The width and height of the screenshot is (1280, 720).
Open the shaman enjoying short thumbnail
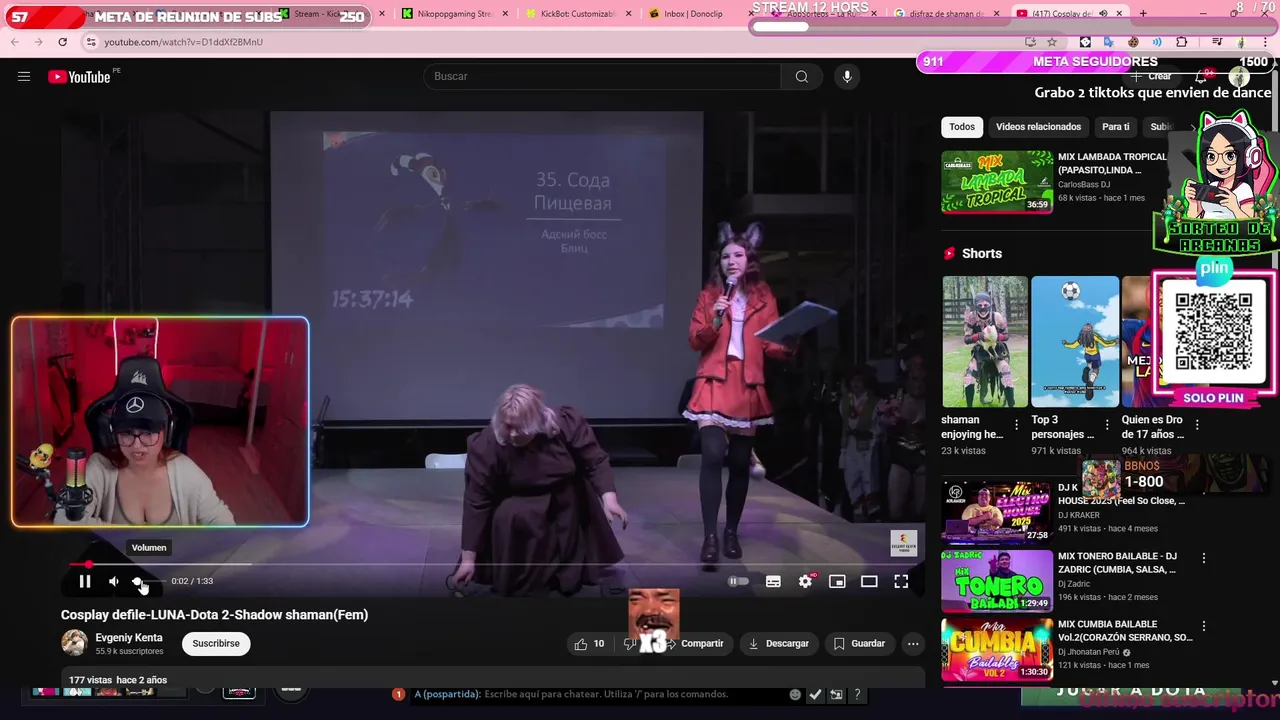click(985, 342)
